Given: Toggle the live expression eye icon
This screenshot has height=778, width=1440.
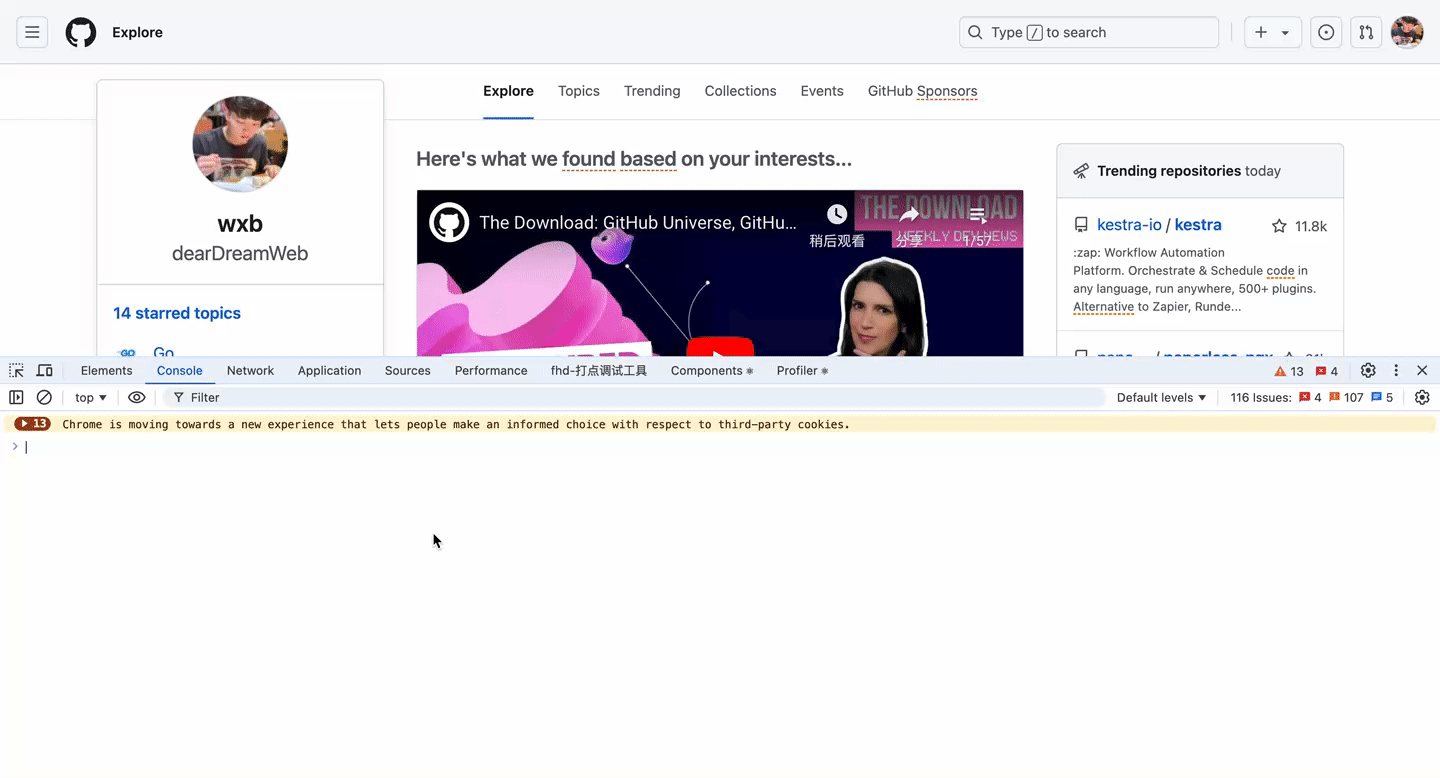Looking at the screenshot, I should coord(137,397).
